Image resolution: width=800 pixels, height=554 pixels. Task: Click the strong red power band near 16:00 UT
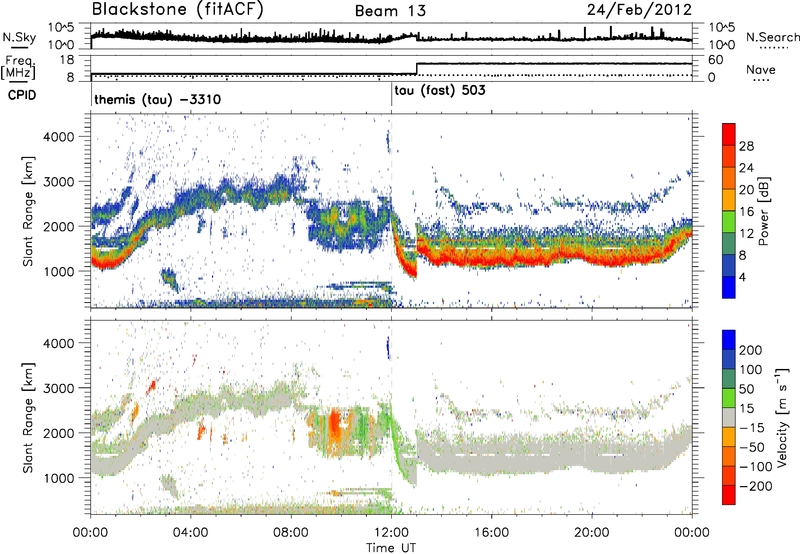491,259
